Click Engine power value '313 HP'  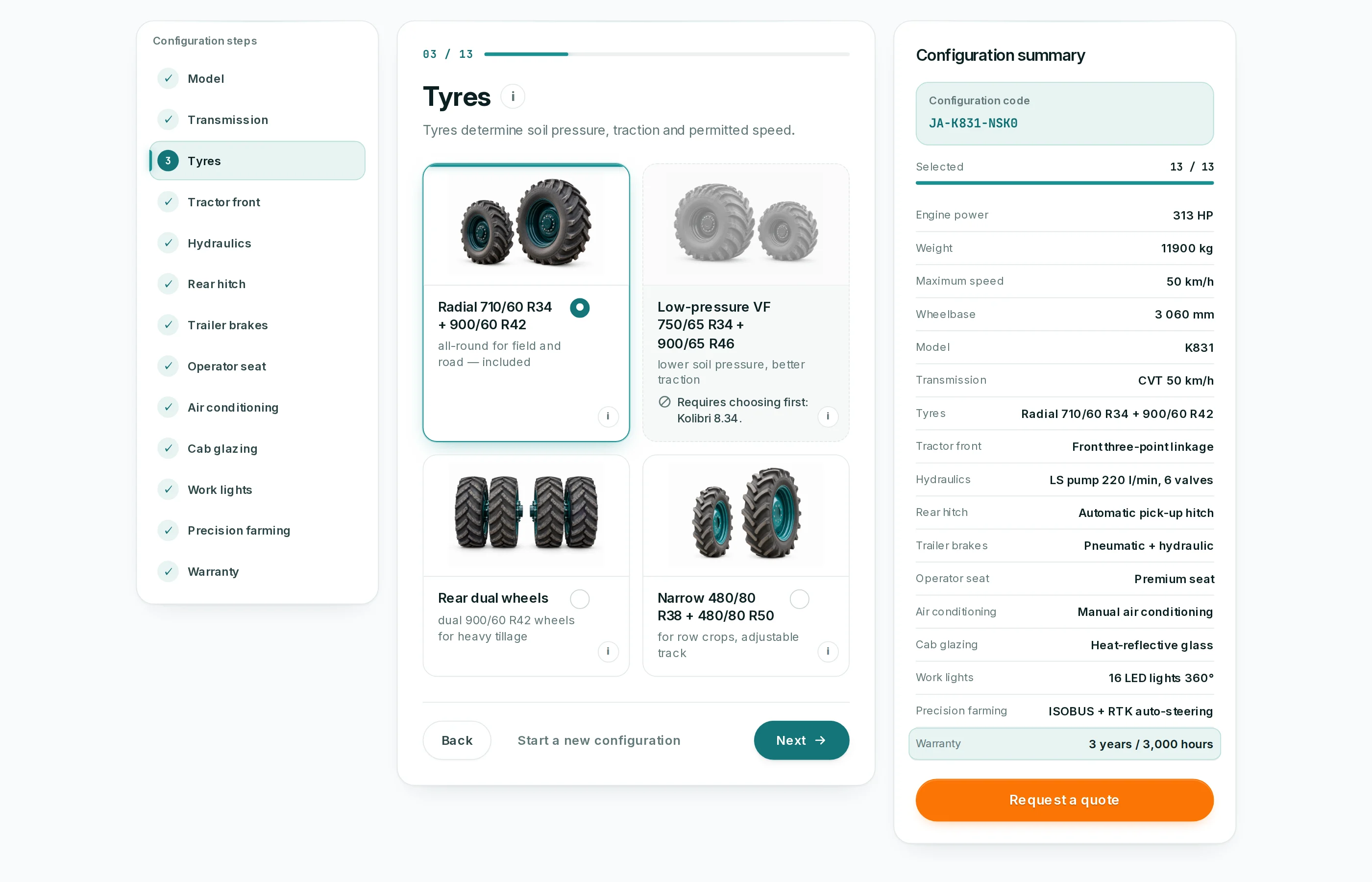click(1193, 215)
